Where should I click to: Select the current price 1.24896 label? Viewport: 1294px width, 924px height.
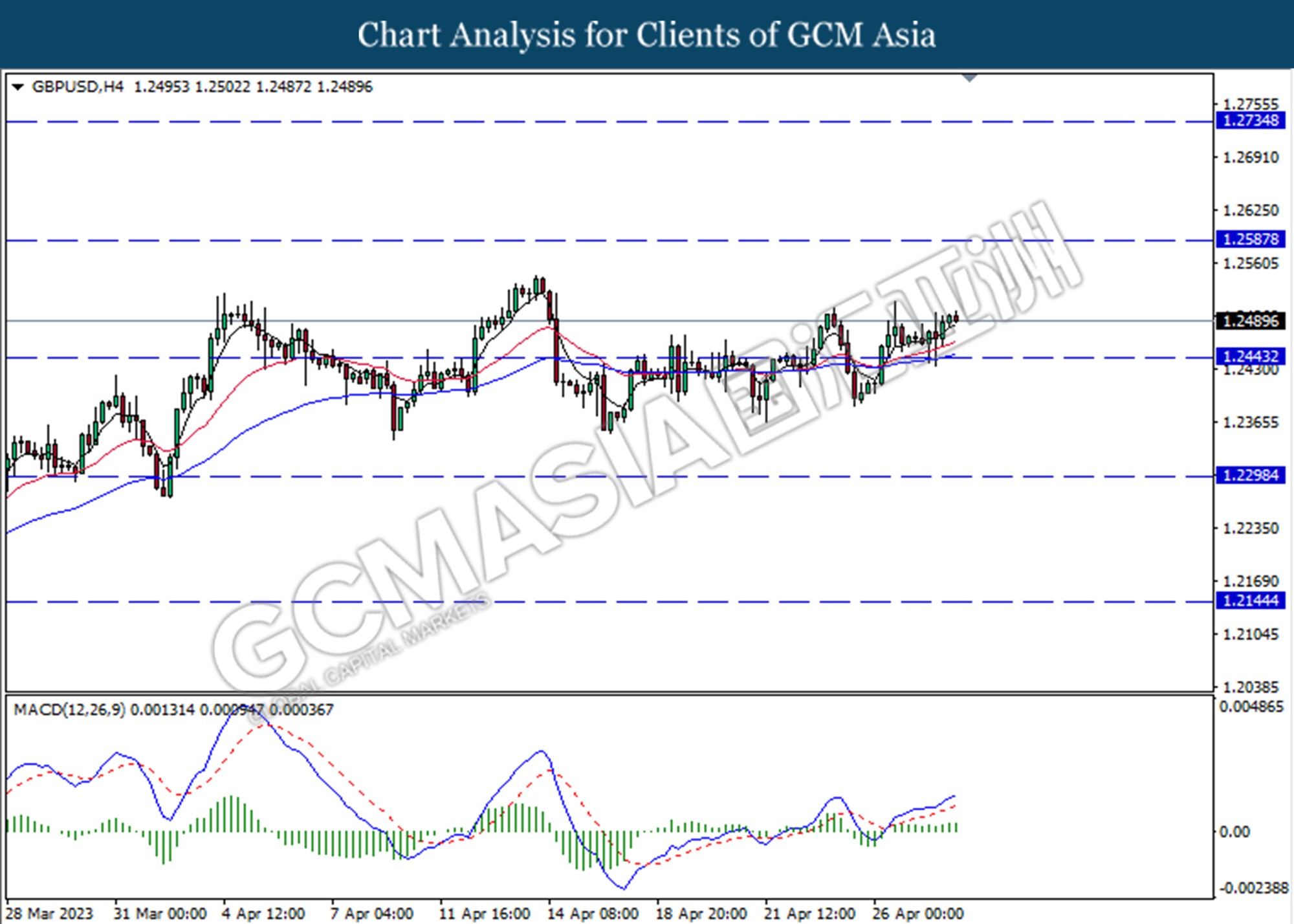(x=1250, y=321)
